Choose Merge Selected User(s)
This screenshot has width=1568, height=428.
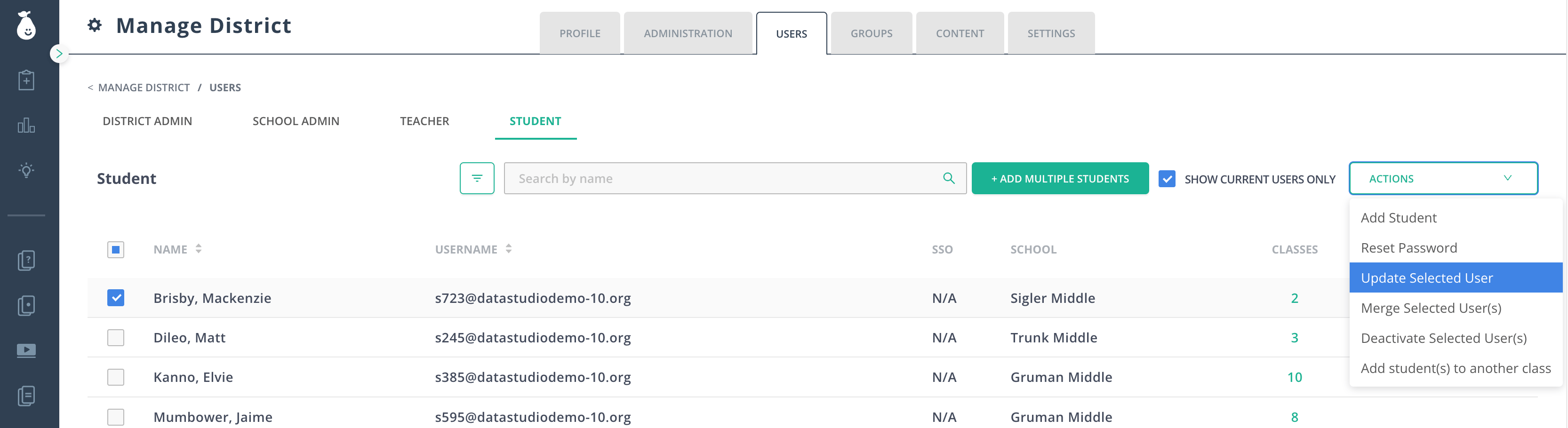[x=1456, y=308]
